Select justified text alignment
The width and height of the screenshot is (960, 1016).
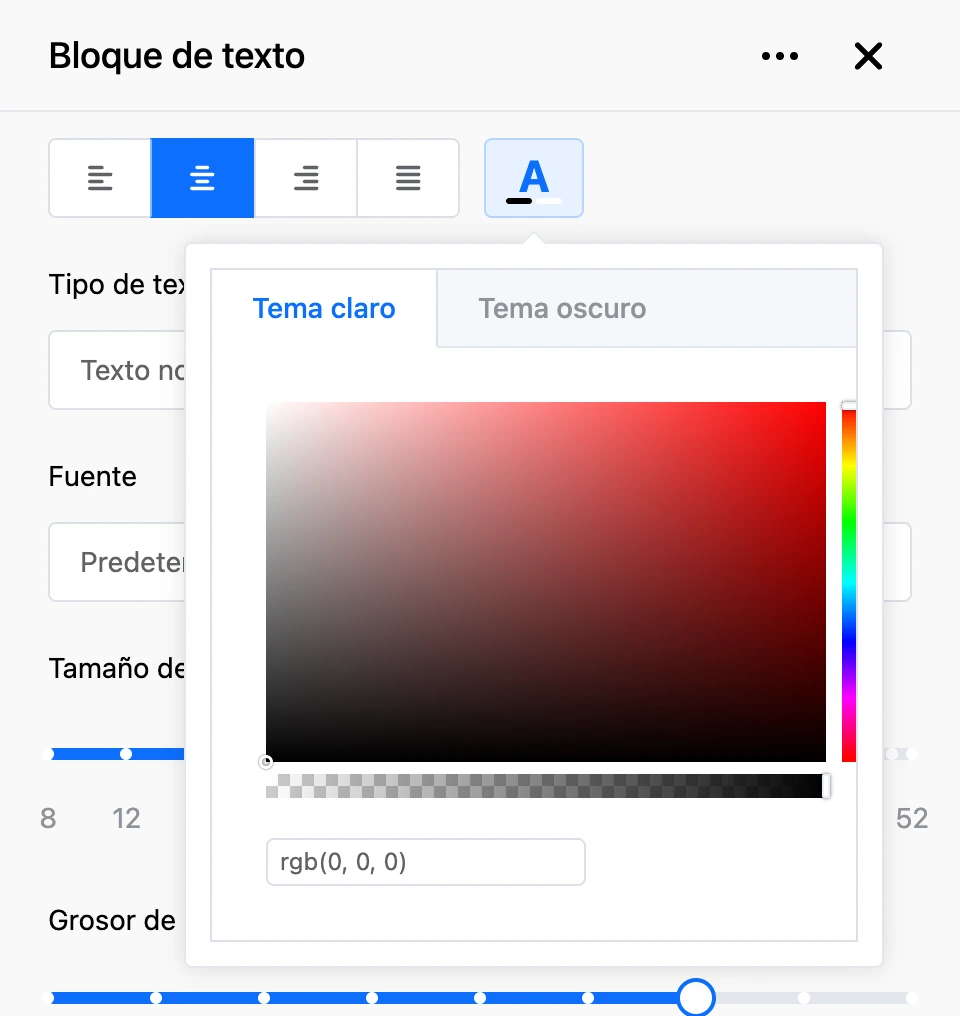pyautogui.click(x=408, y=178)
